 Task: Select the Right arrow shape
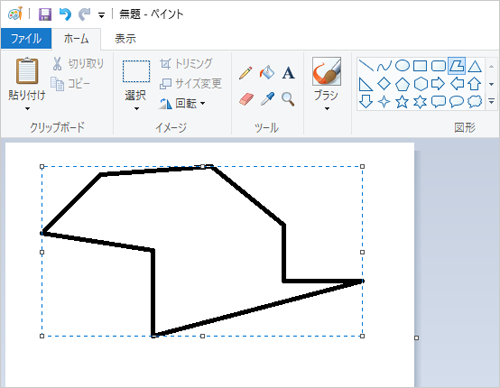[438, 84]
